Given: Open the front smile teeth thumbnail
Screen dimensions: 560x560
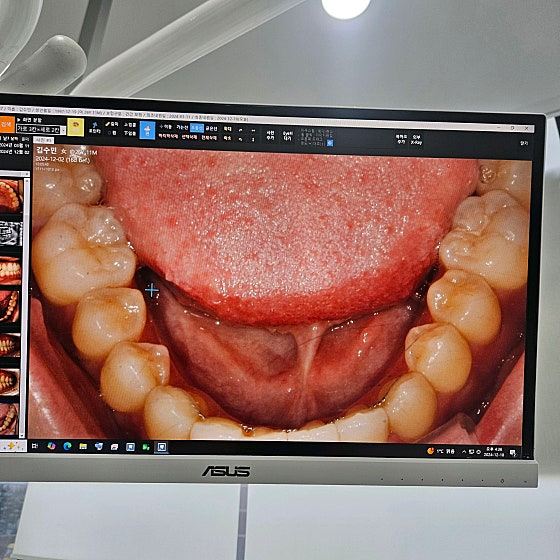Looking at the screenshot, I should [10, 271].
